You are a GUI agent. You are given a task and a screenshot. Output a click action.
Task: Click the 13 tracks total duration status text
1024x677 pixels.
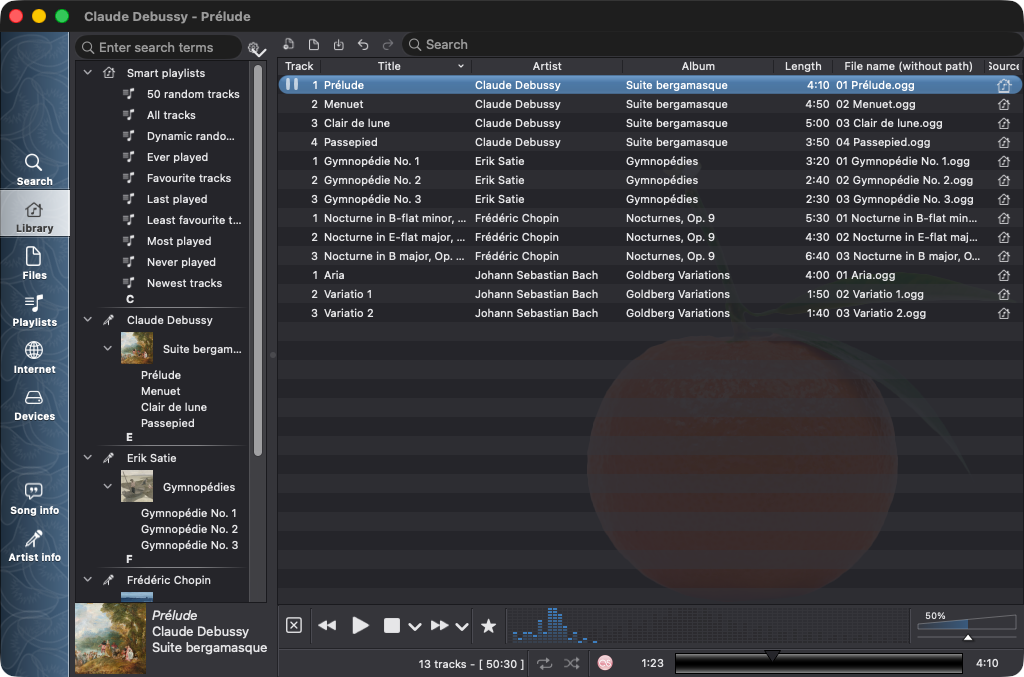pos(471,664)
